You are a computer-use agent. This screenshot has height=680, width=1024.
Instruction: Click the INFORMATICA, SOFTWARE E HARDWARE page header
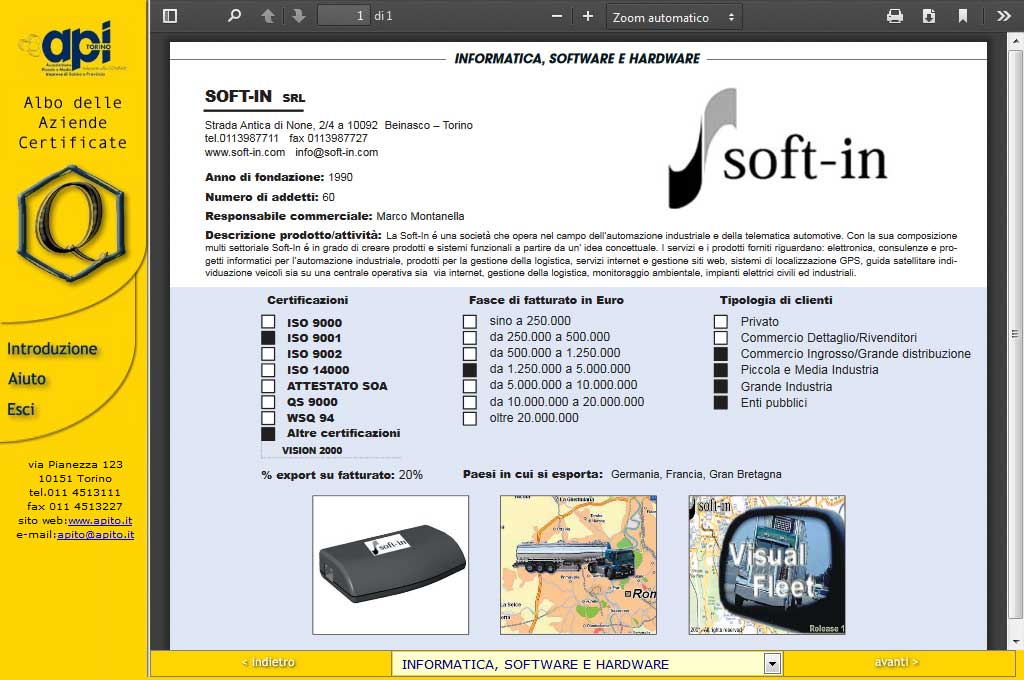coord(577,59)
